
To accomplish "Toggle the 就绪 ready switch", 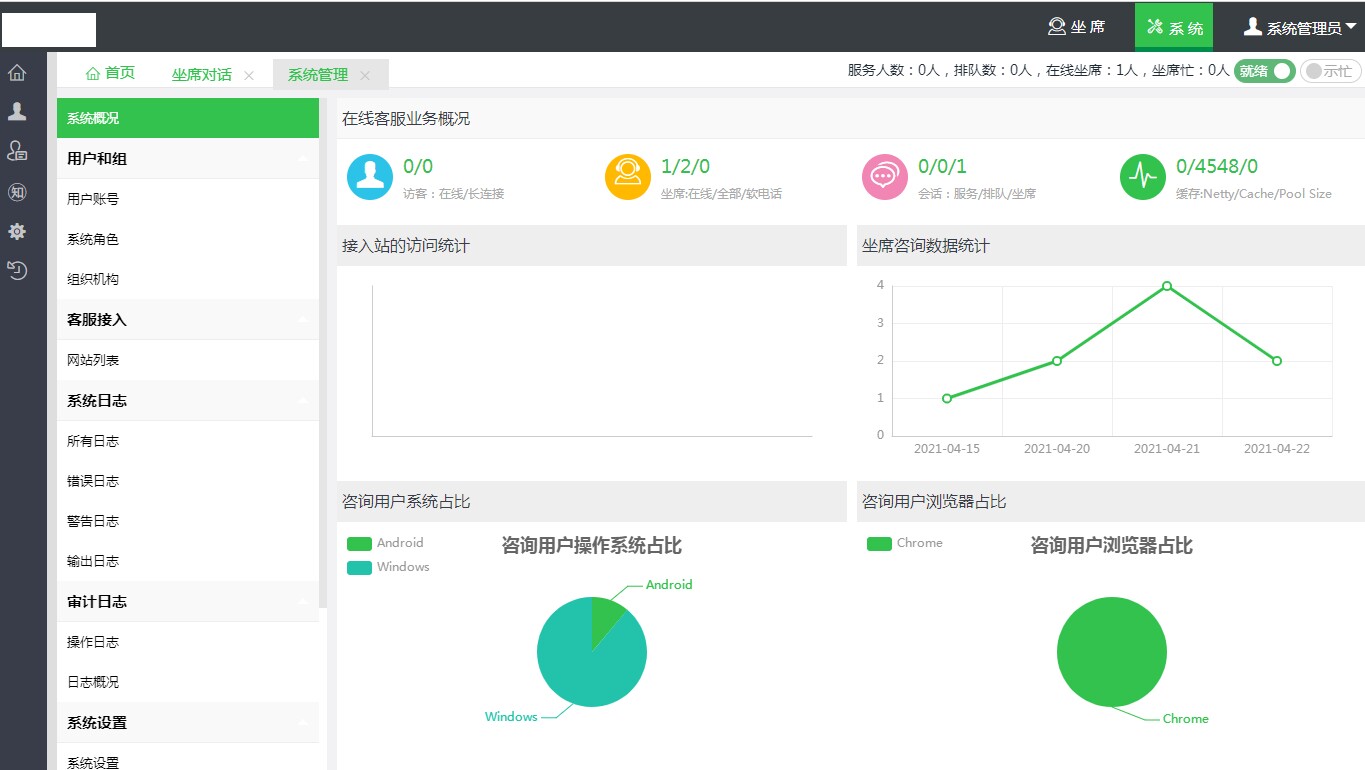I will pos(1264,71).
